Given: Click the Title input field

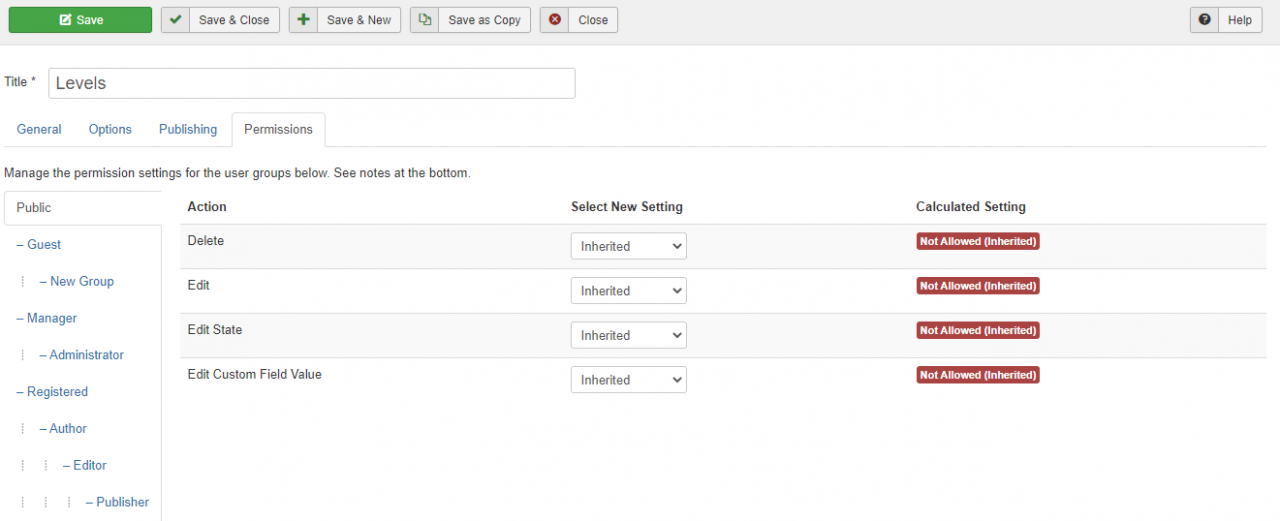Looking at the screenshot, I should 311,83.
